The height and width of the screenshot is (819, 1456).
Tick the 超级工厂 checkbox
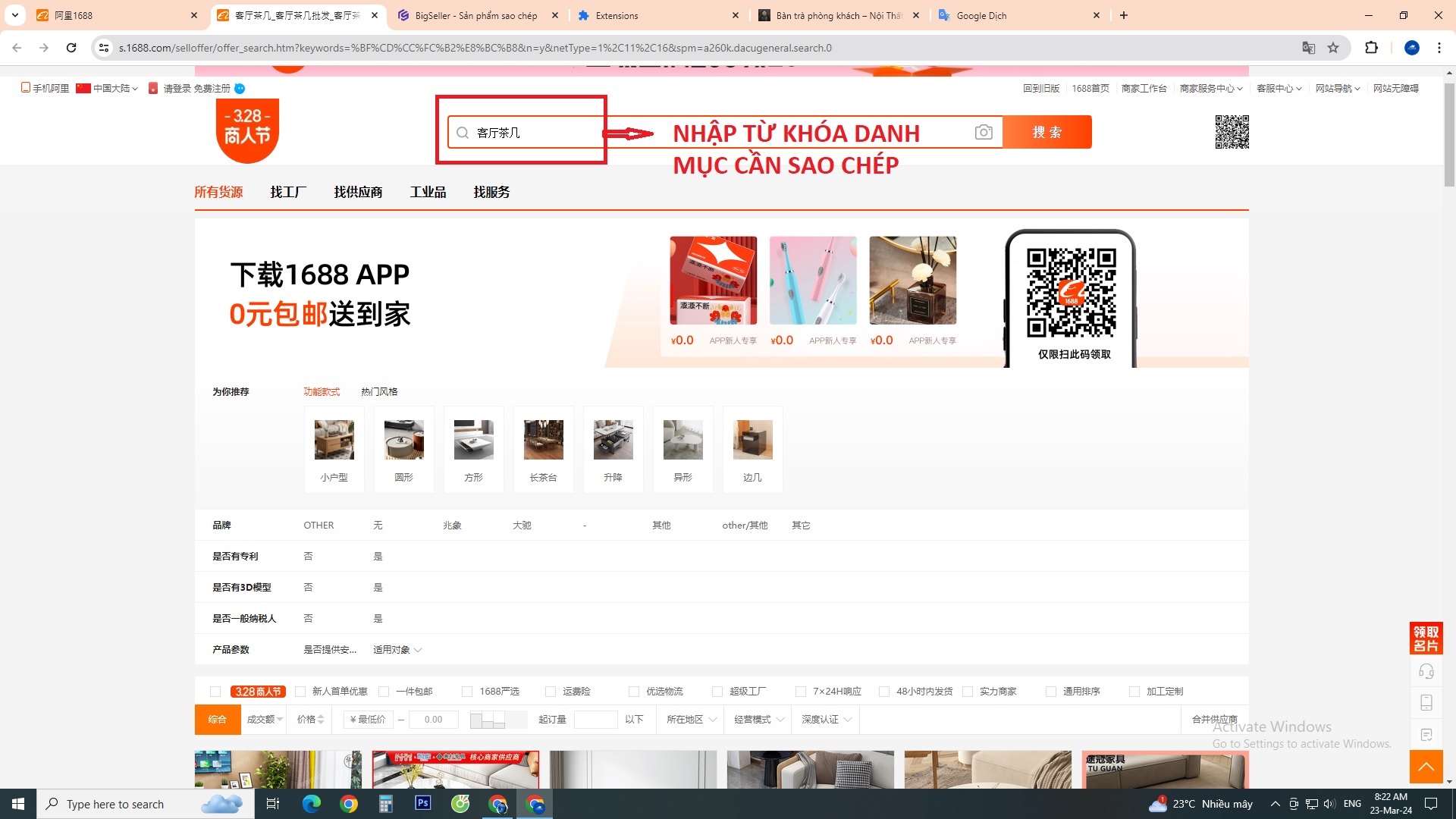717,692
